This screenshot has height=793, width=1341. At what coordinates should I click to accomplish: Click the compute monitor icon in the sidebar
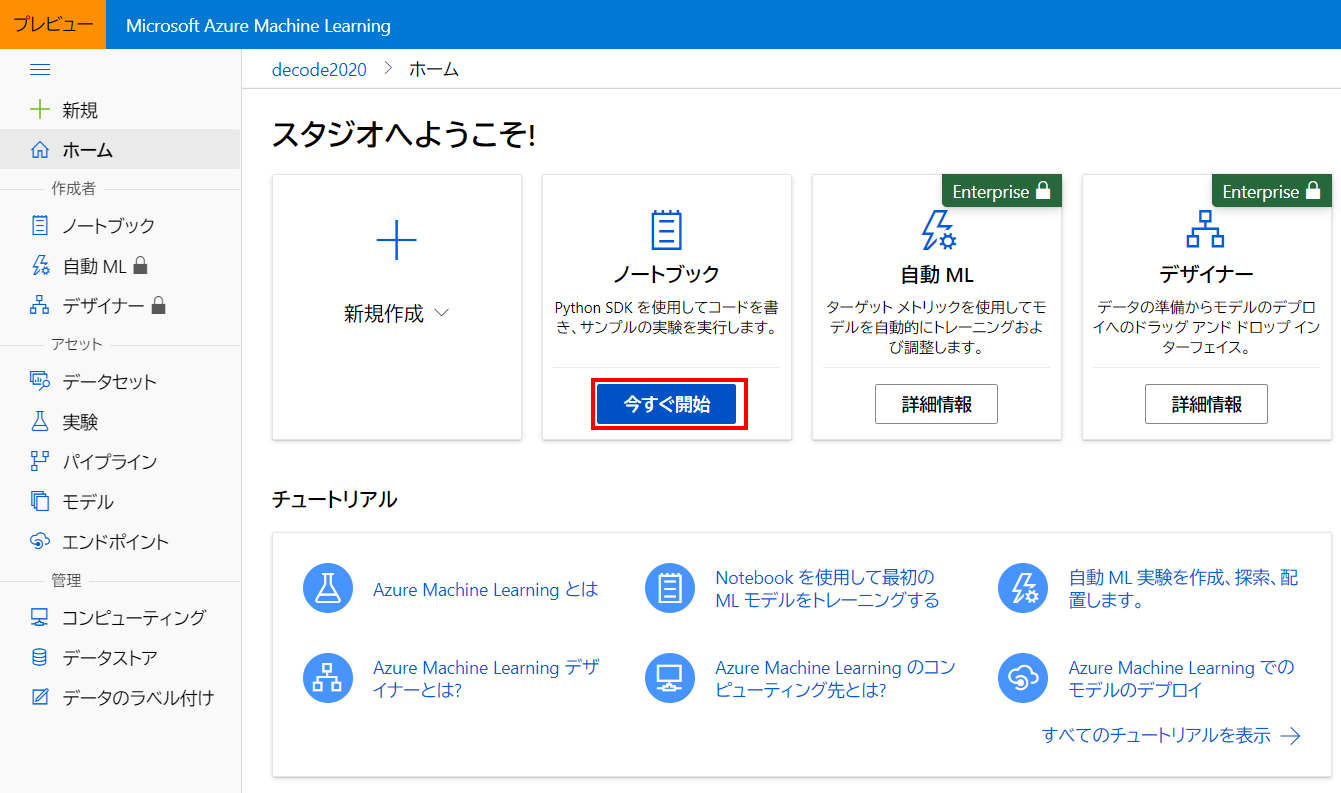tap(40, 617)
